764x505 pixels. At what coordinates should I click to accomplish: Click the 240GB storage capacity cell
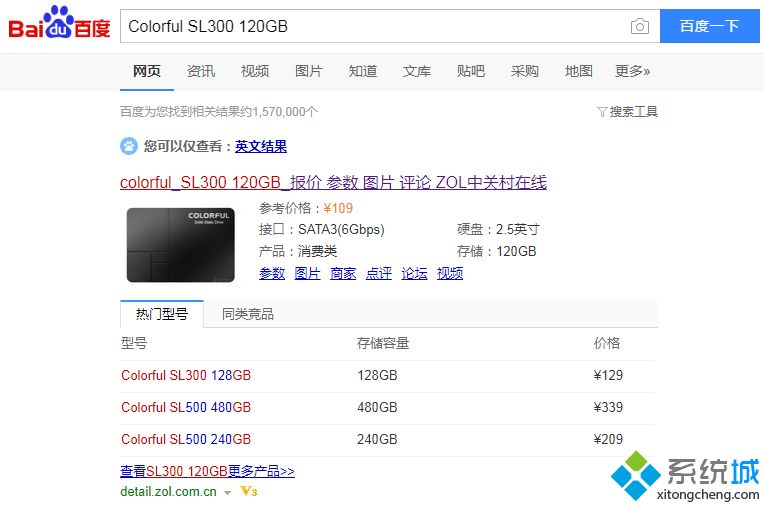coord(377,439)
